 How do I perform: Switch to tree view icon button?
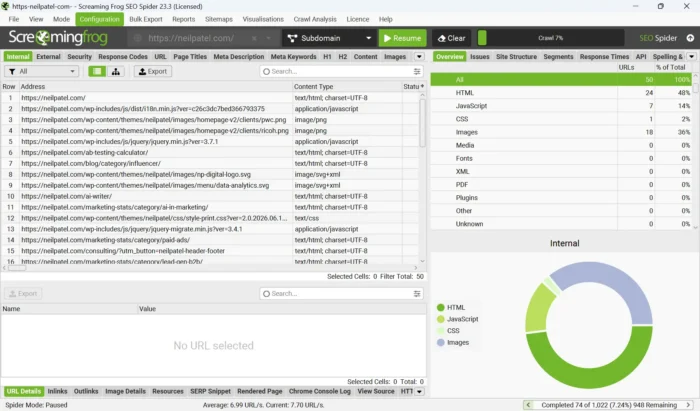coord(116,71)
